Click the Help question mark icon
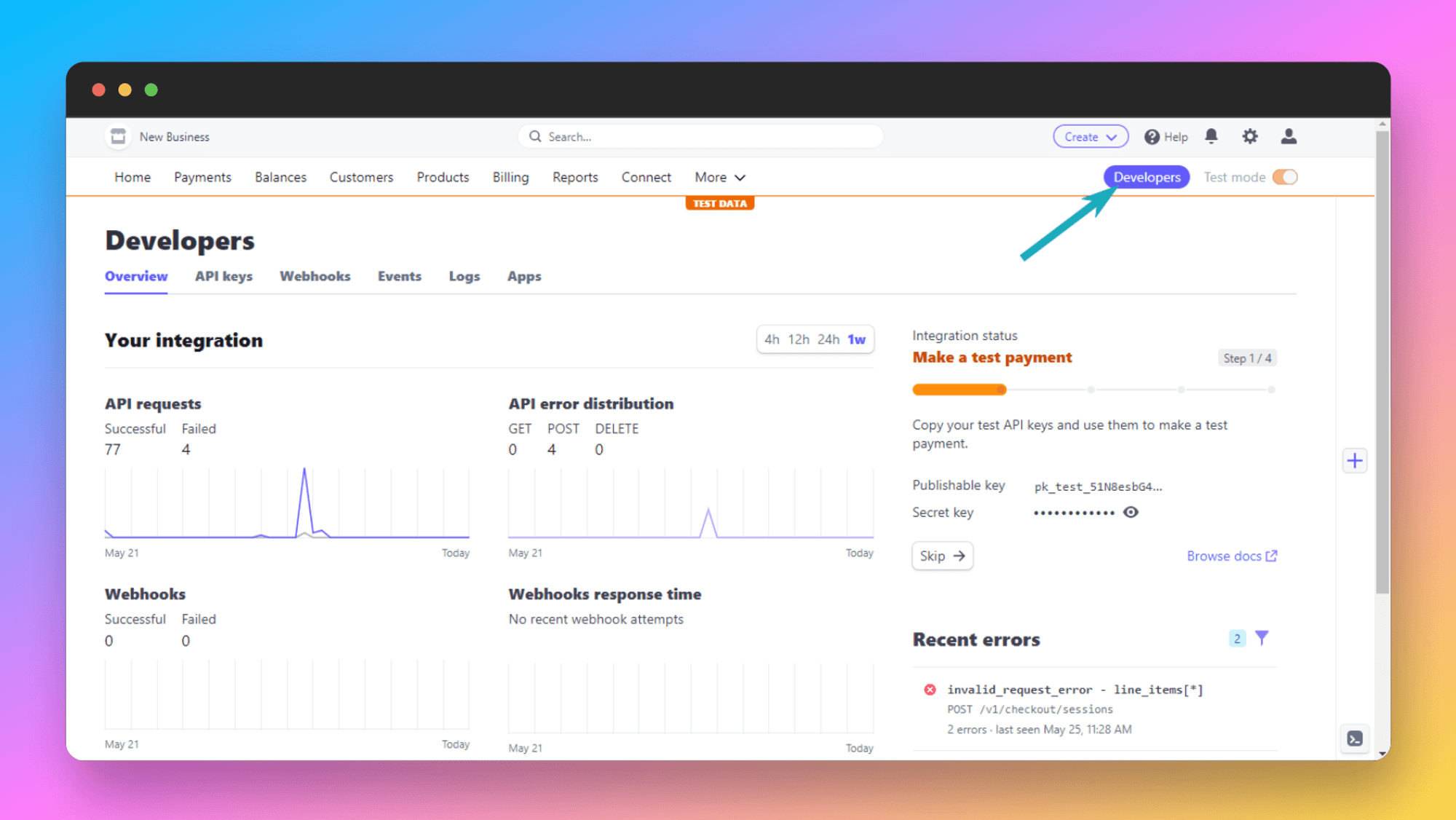Image resolution: width=1456 pixels, height=820 pixels. tap(1152, 137)
